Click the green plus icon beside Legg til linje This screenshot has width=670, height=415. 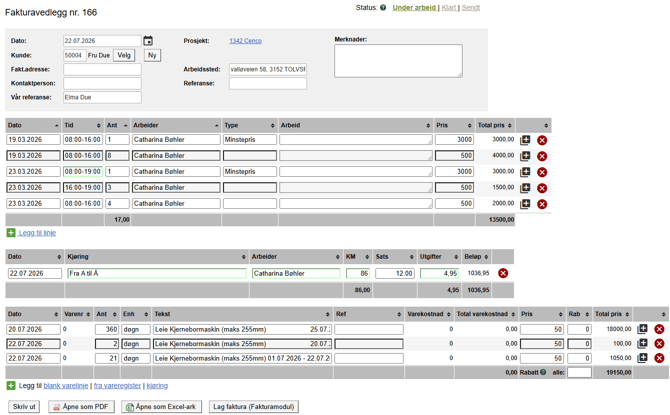pyautogui.click(x=11, y=233)
